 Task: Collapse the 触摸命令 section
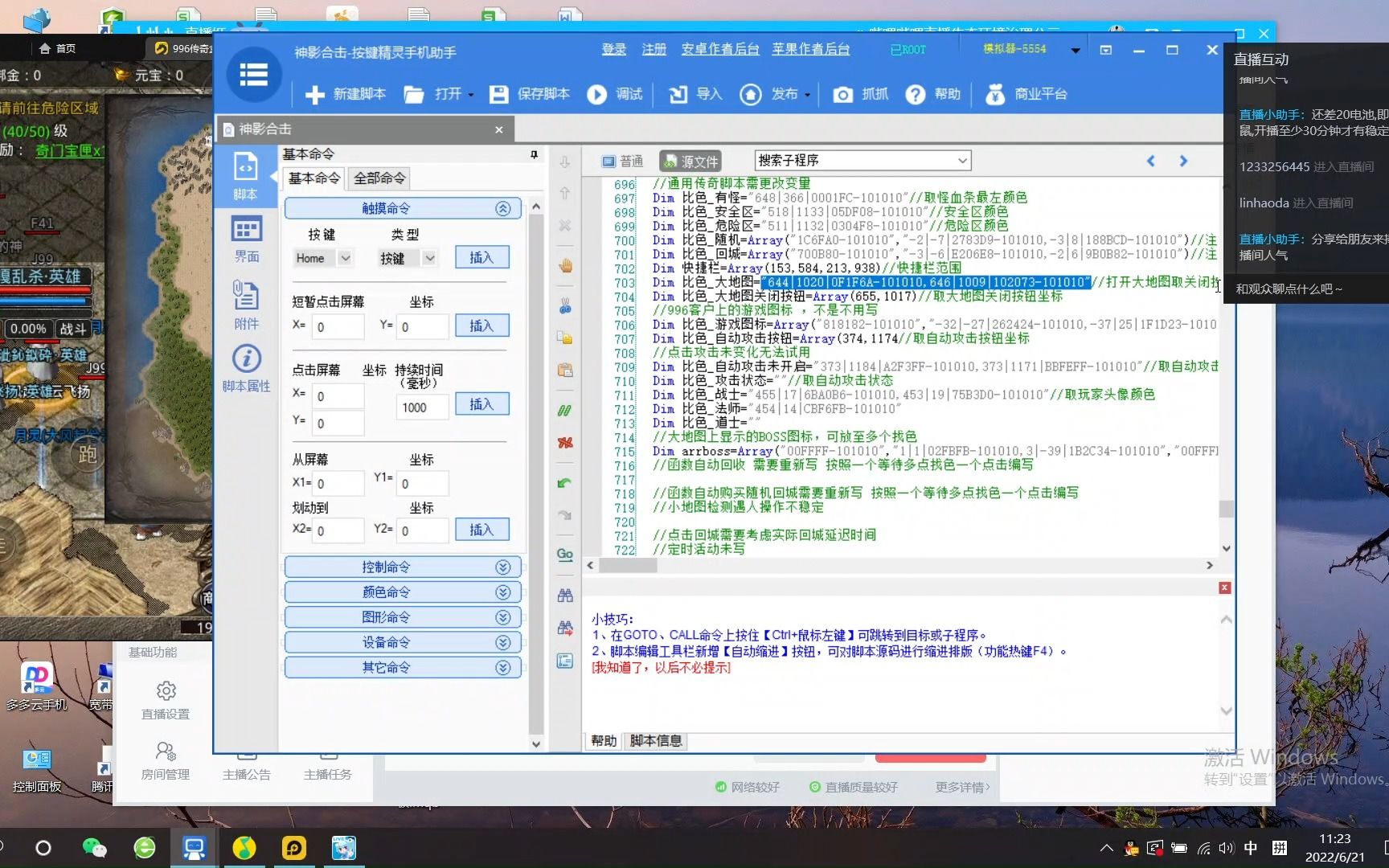(x=503, y=209)
